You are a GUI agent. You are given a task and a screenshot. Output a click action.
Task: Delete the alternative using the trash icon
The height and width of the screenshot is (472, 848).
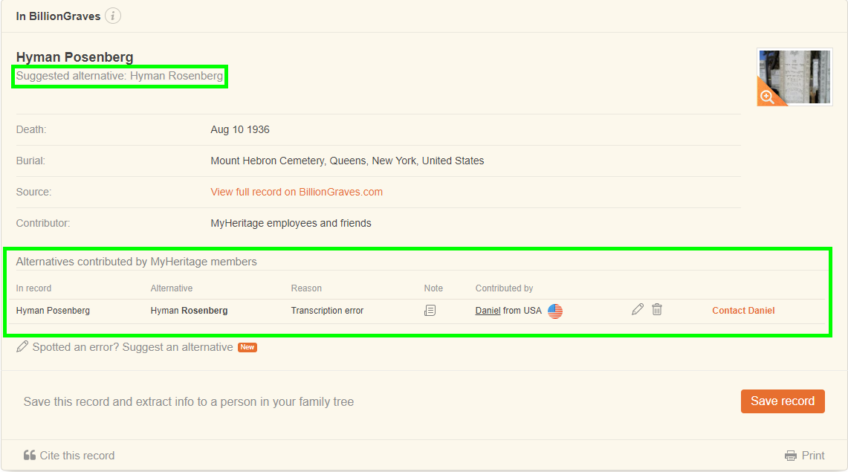[x=657, y=310]
